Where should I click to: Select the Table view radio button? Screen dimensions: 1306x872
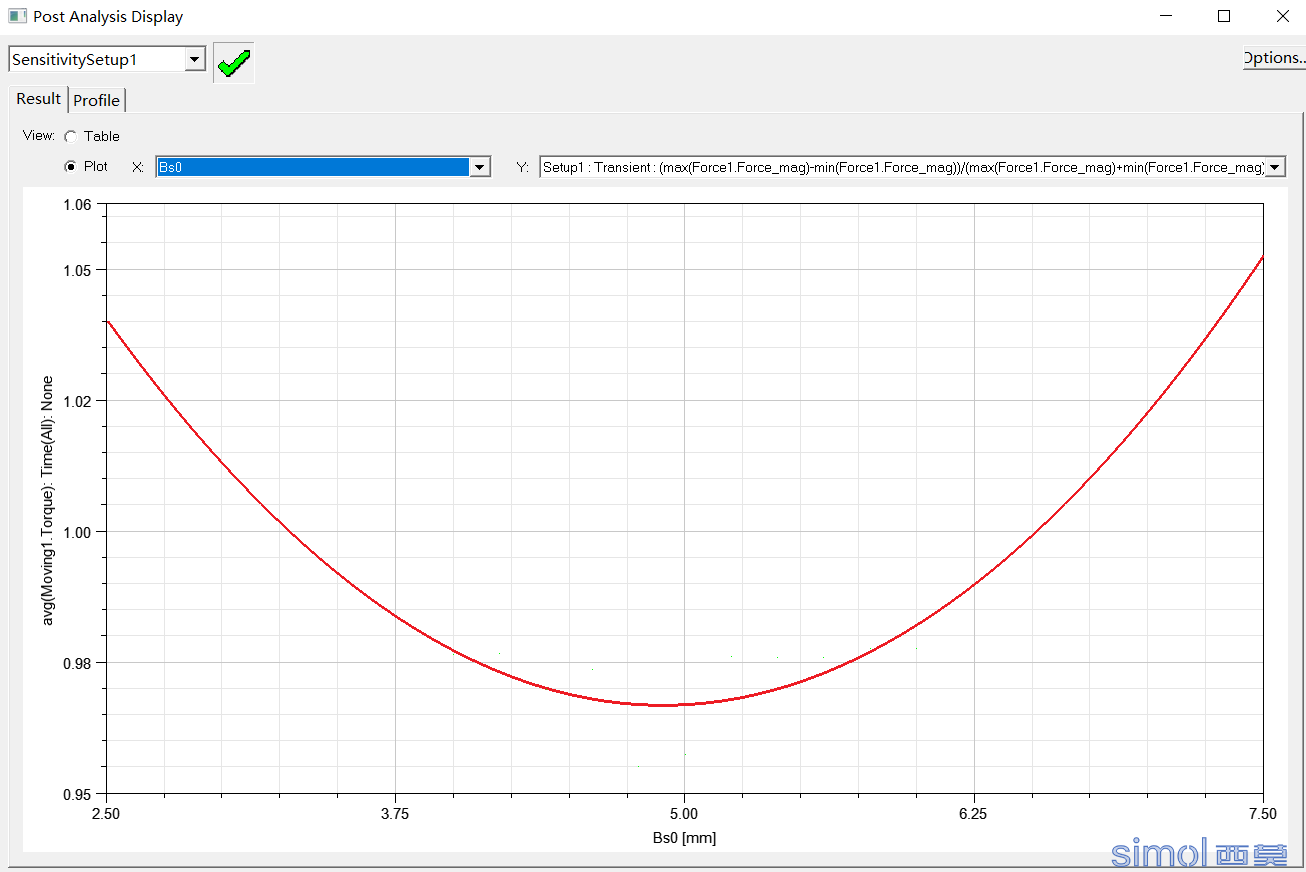coord(70,137)
